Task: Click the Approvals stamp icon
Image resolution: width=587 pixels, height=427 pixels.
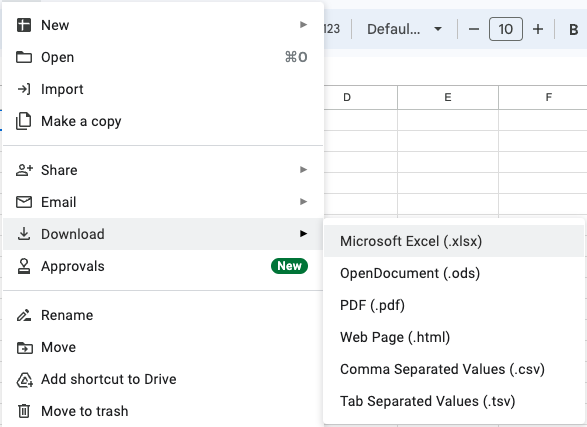Action: [24, 266]
